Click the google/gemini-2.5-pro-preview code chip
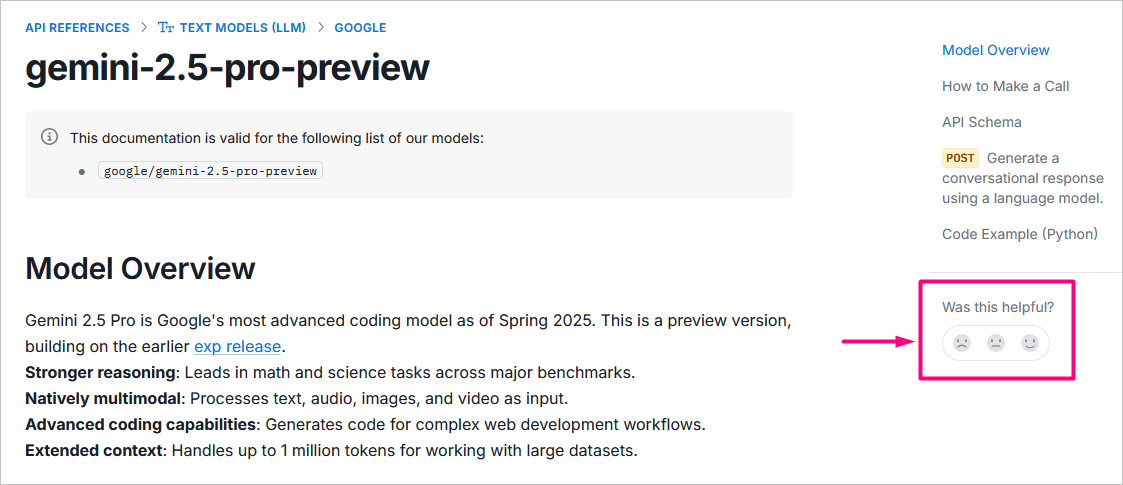This screenshot has width=1123, height=485. (x=211, y=171)
